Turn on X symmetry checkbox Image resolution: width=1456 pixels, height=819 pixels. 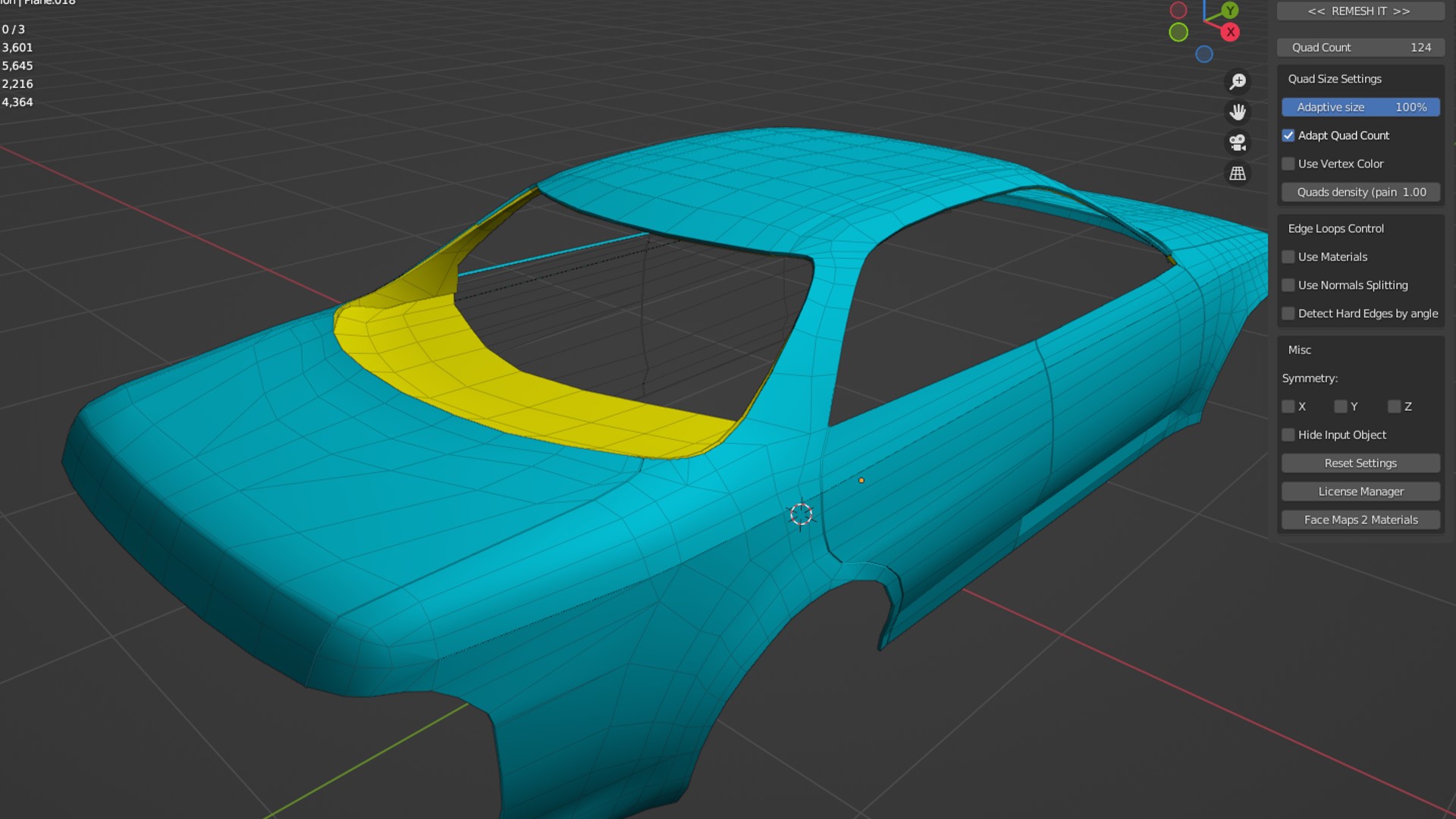coord(1288,406)
